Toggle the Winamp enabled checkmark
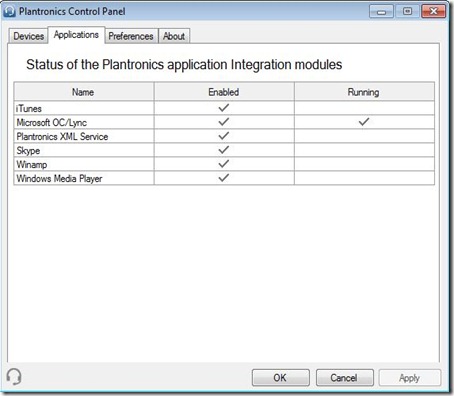Screen dimensions: 454x396 pos(224,164)
